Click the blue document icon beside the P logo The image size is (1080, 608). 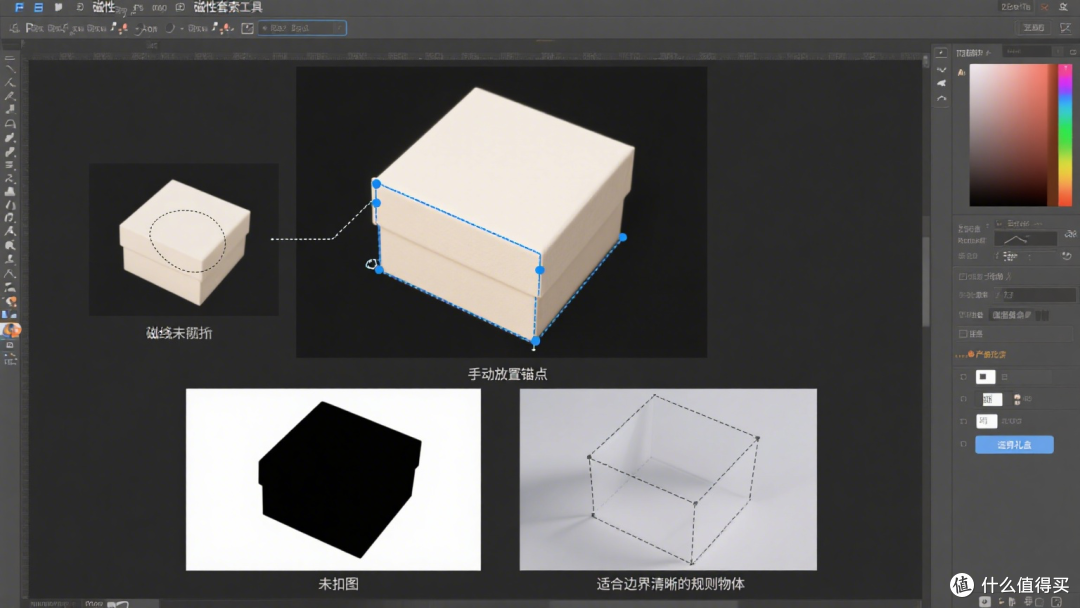[x=39, y=7]
